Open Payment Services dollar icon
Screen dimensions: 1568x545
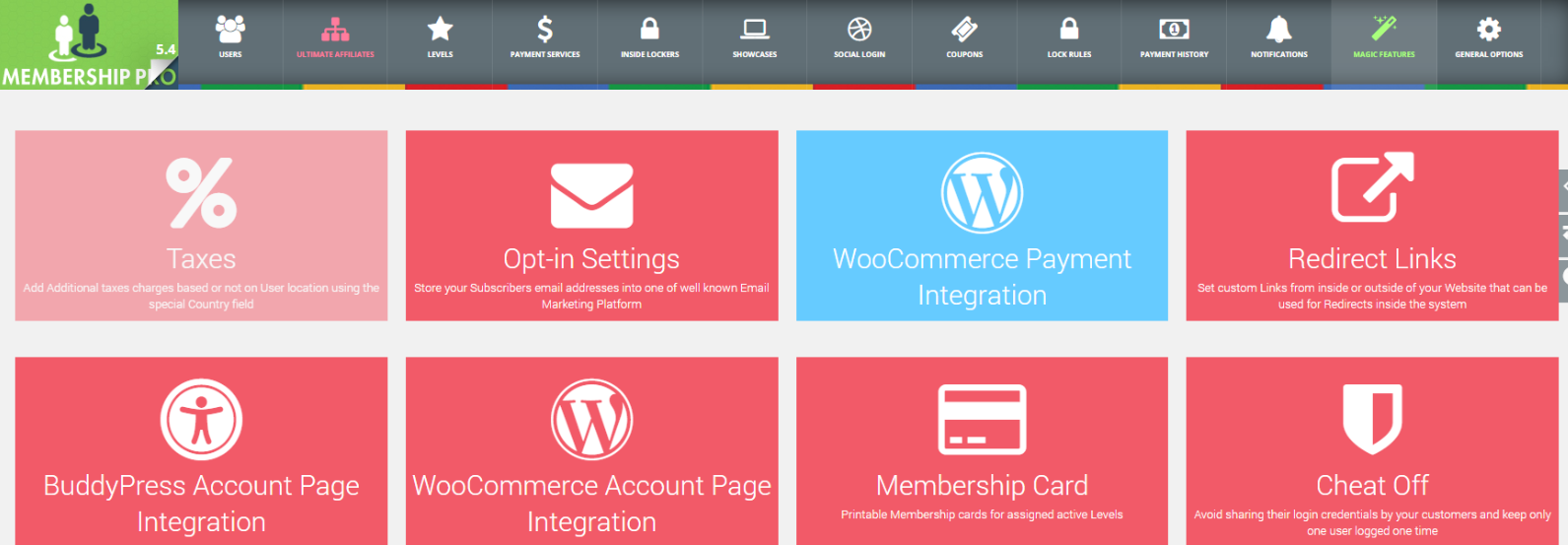pos(545,30)
